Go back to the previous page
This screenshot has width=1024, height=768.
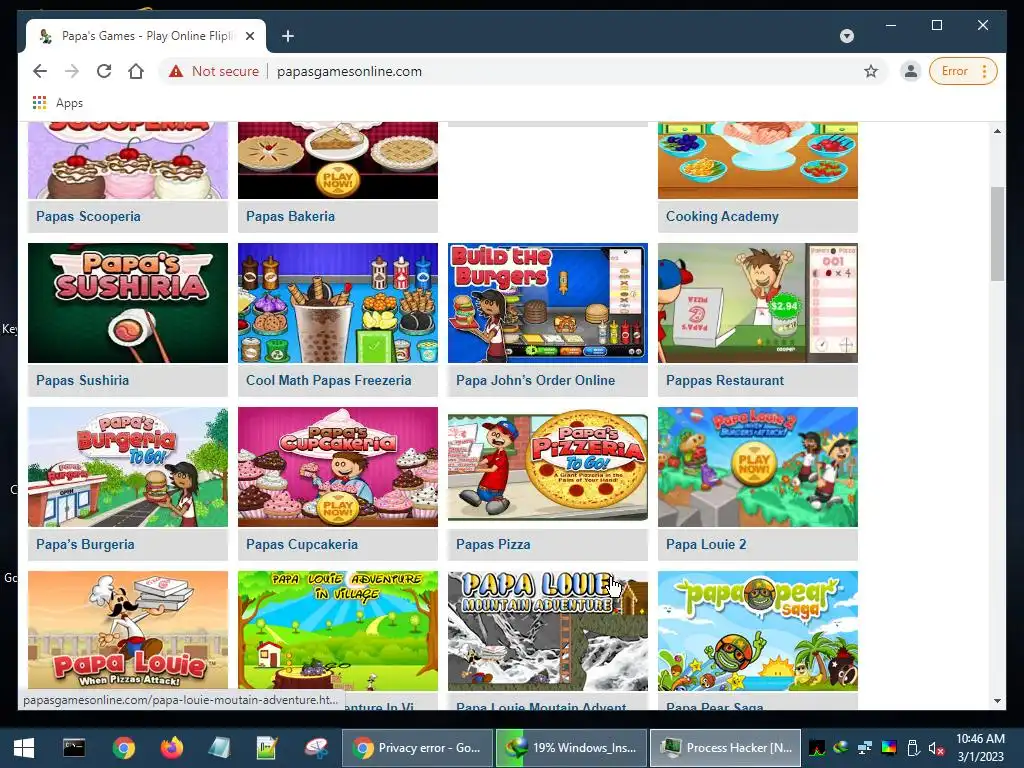[40, 71]
